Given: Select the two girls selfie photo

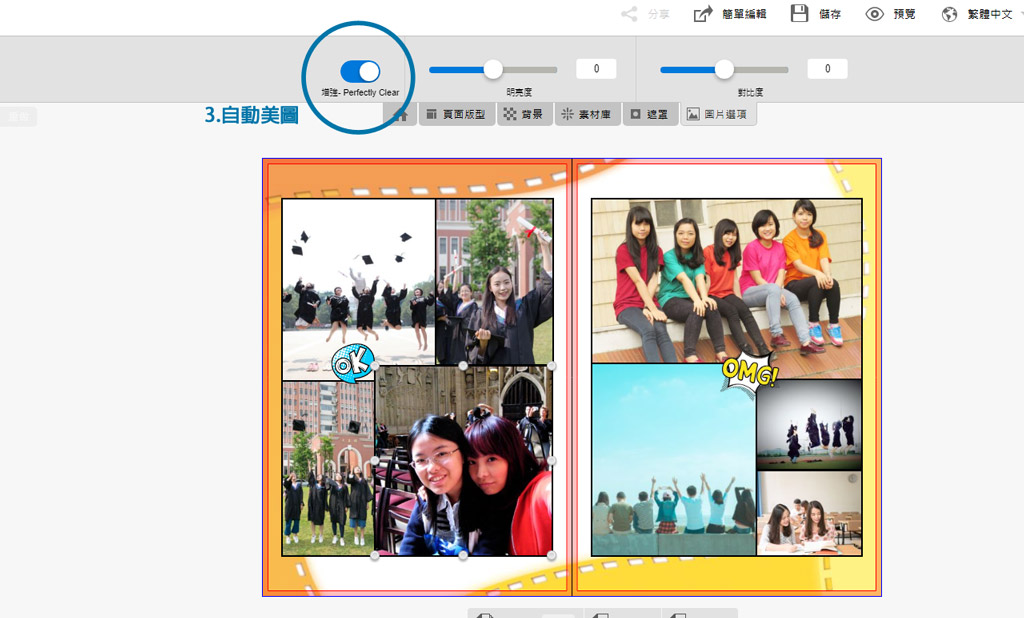Looking at the screenshot, I should tap(463, 461).
